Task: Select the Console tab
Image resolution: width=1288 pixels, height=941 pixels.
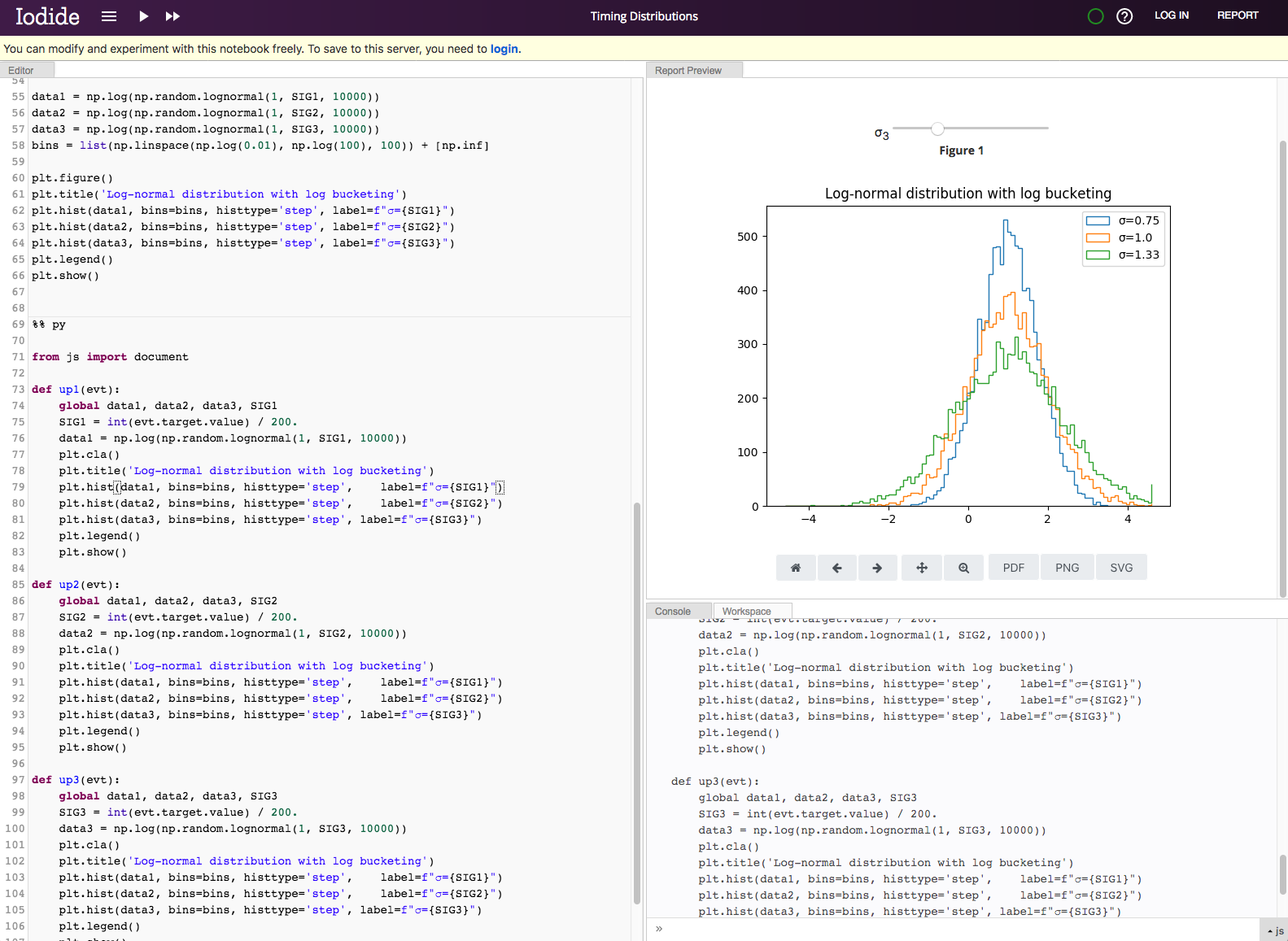Action: click(673, 612)
